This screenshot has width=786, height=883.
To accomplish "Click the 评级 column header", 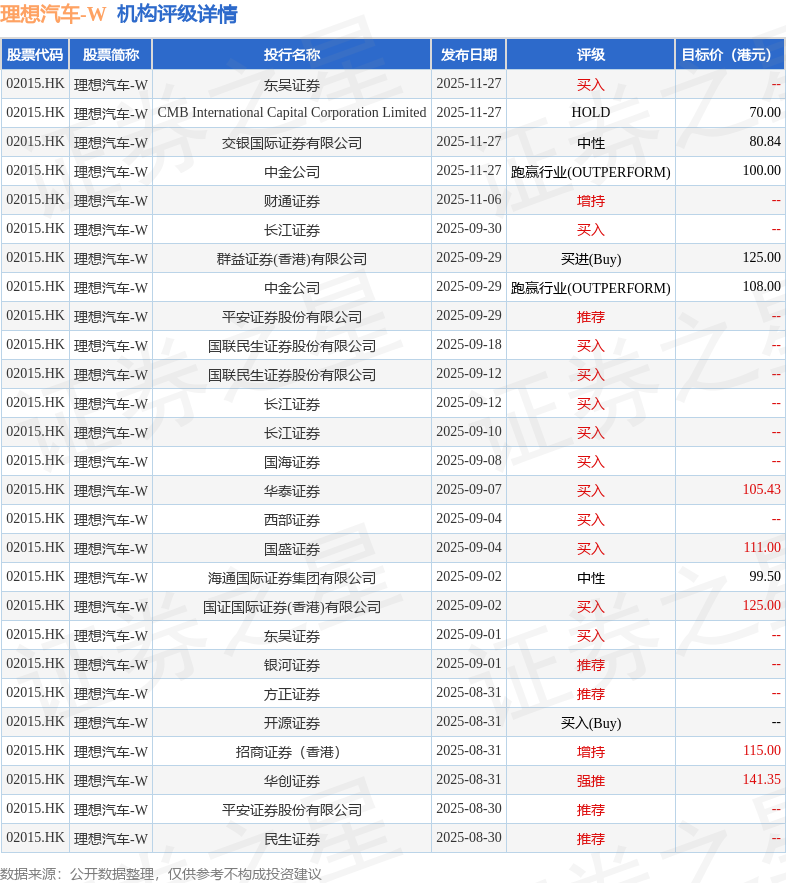I will (591, 55).
